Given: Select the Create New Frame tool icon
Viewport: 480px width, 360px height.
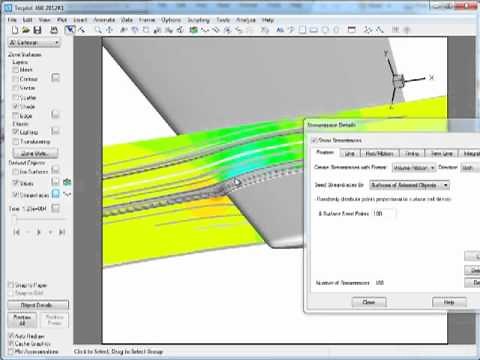Looking at the screenshot, I should tap(351, 30).
